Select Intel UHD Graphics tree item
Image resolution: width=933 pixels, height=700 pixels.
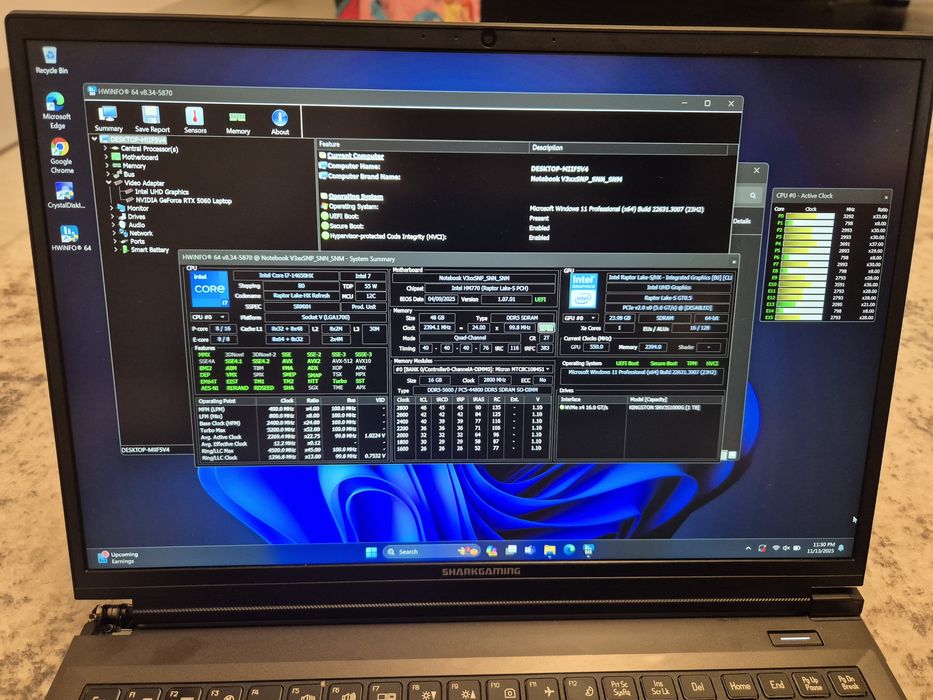click(161, 192)
